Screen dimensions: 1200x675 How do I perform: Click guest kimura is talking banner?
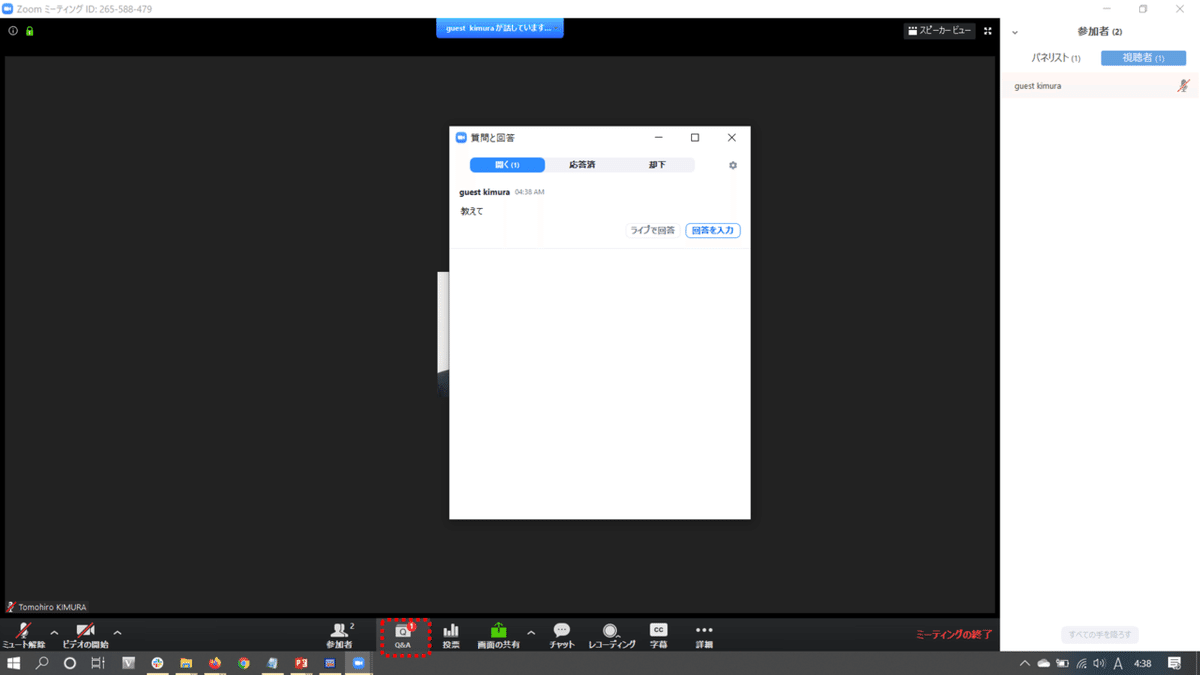pos(499,28)
